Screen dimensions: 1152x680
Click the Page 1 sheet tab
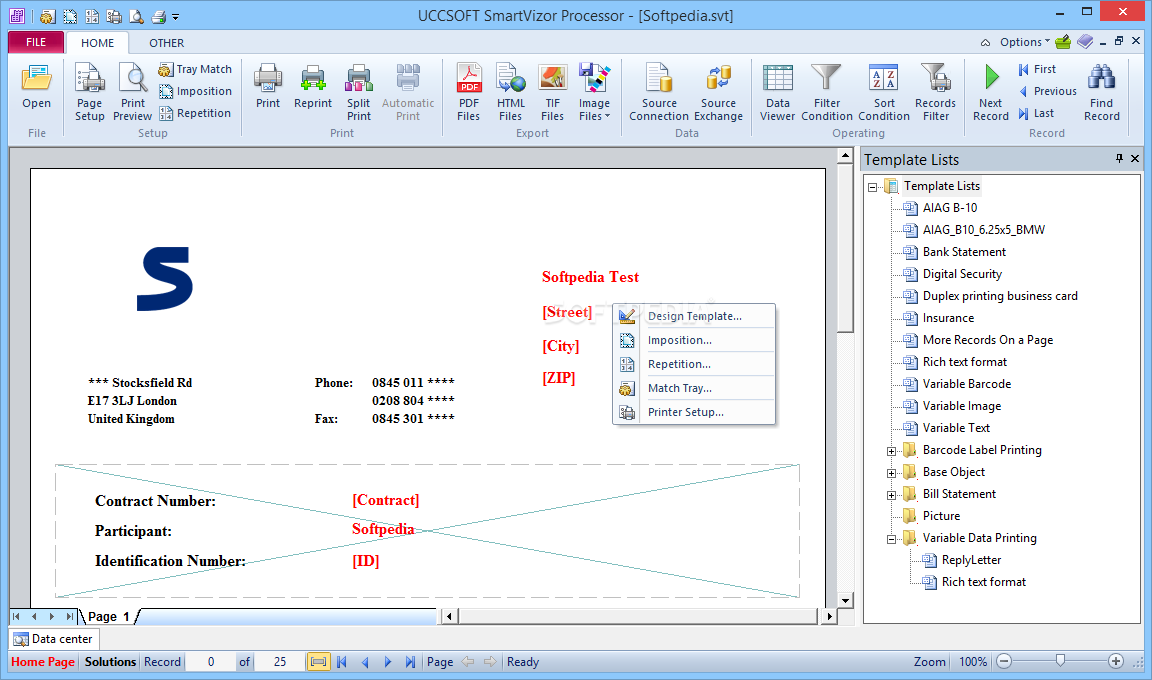[109, 616]
